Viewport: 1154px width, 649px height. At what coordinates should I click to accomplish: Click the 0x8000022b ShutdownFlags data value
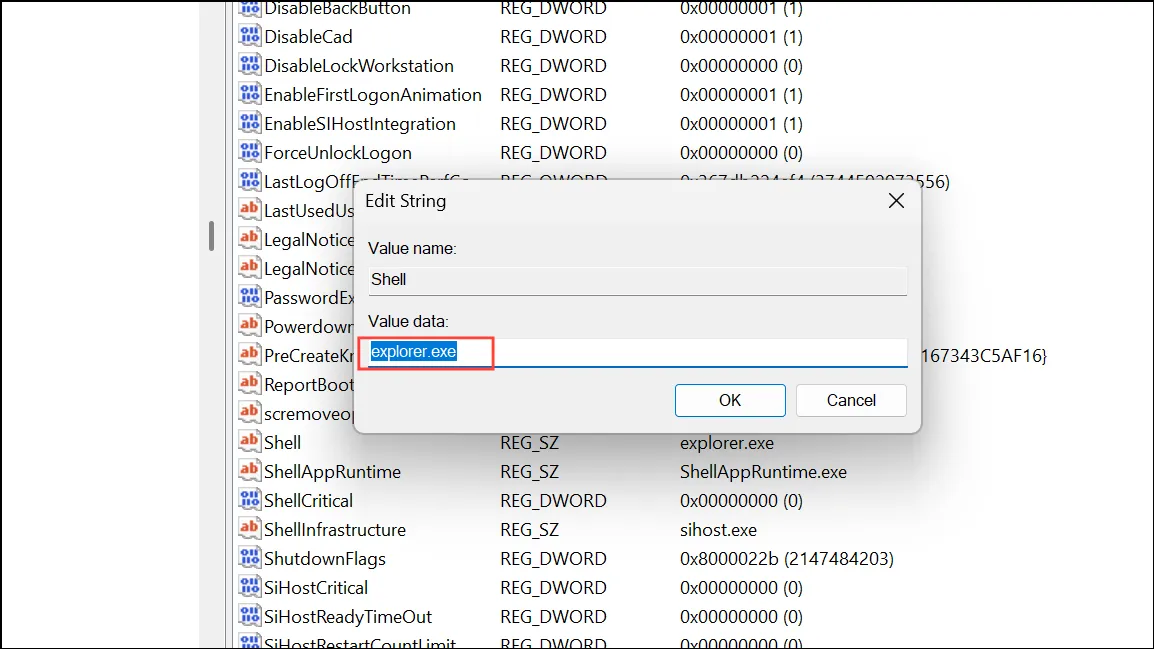(787, 558)
